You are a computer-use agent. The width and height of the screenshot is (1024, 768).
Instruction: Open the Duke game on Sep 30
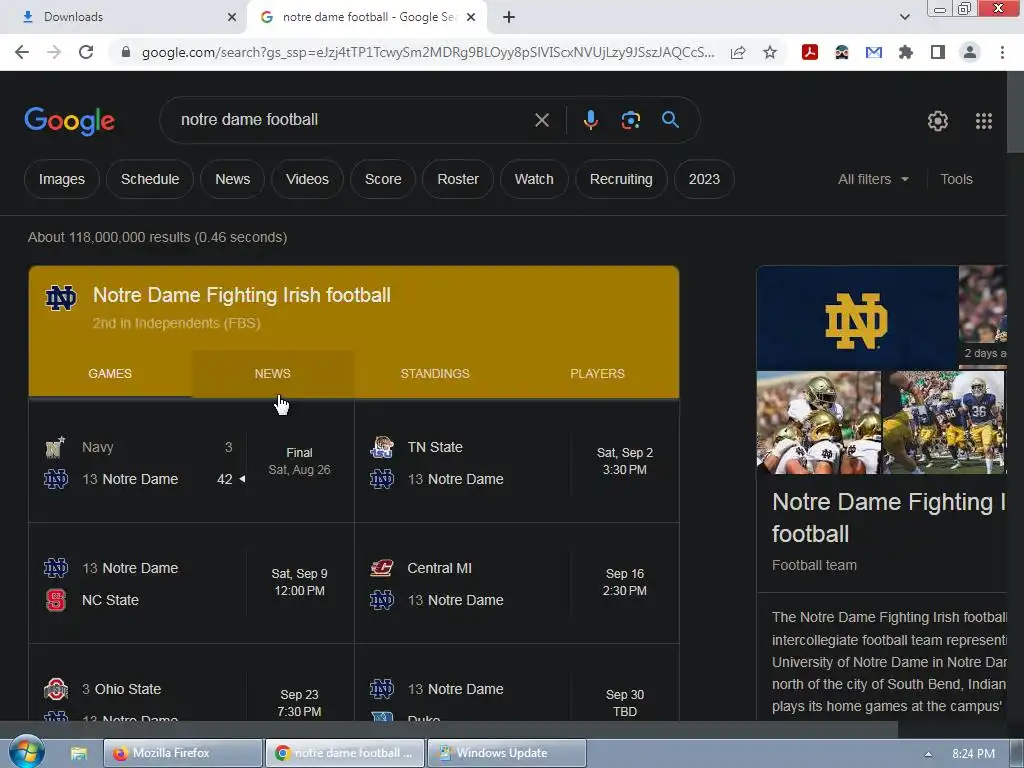point(517,682)
